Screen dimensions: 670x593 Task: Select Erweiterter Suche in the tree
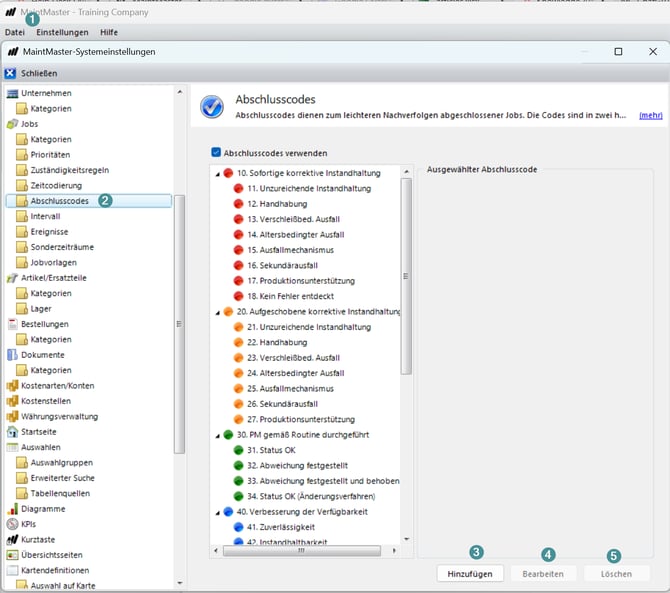(62, 478)
